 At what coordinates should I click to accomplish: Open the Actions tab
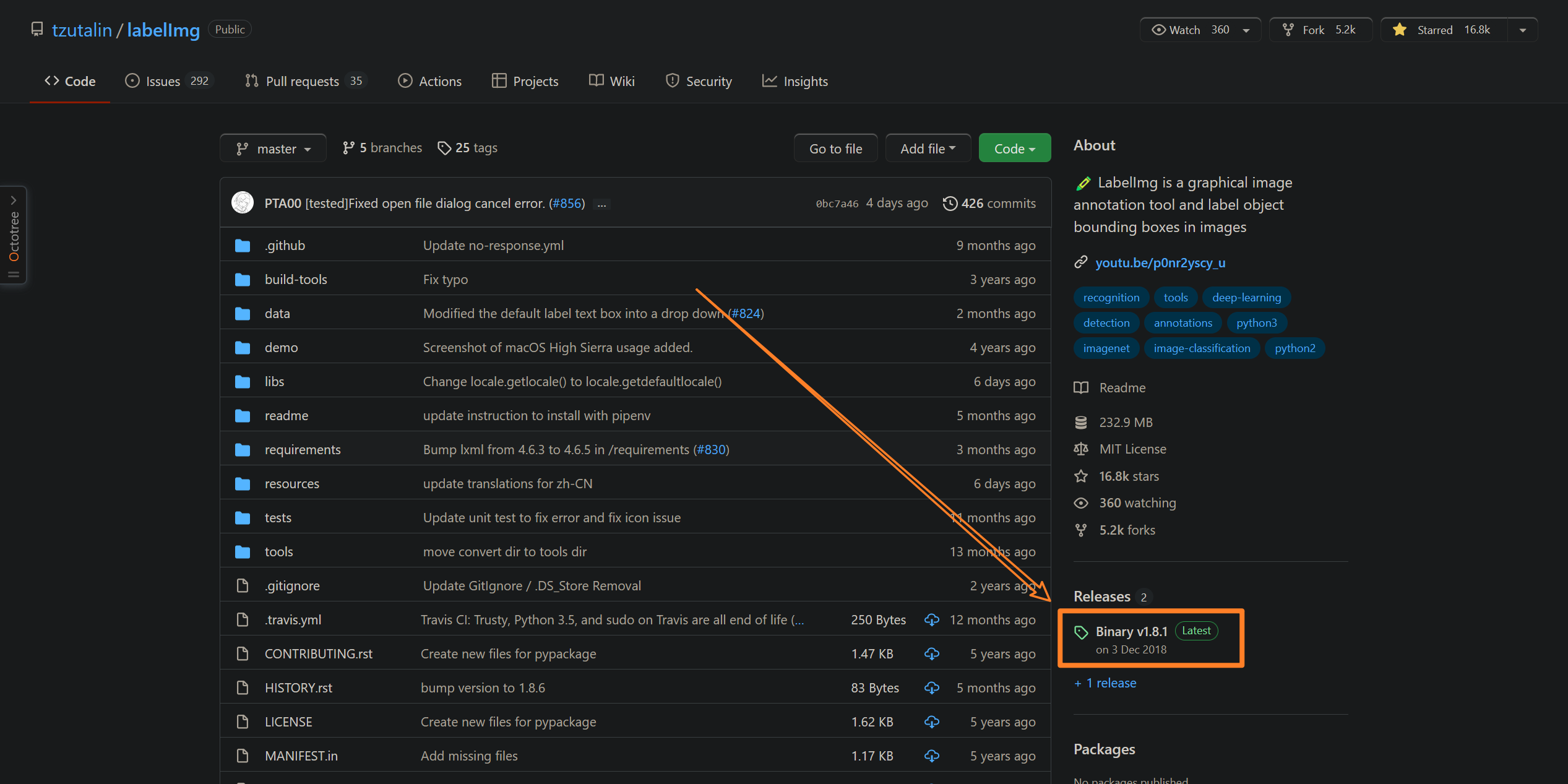tap(430, 81)
